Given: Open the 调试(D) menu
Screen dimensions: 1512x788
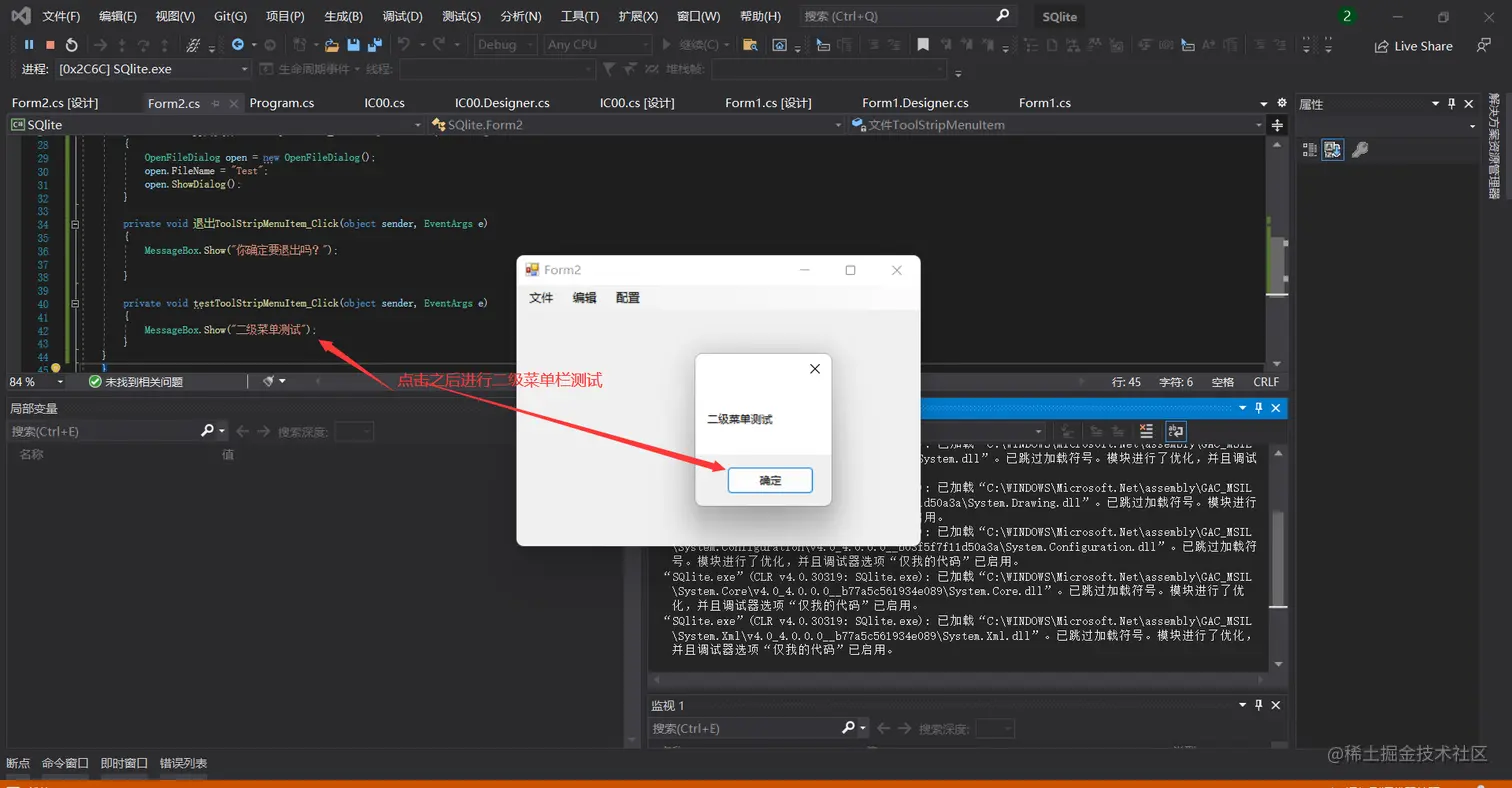Looking at the screenshot, I should [x=402, y=17].
